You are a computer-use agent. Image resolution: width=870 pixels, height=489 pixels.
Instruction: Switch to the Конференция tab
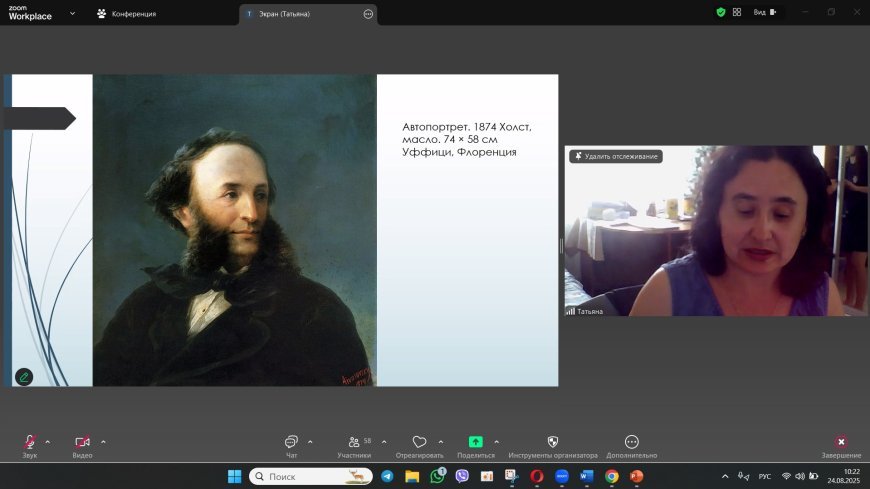127,14
